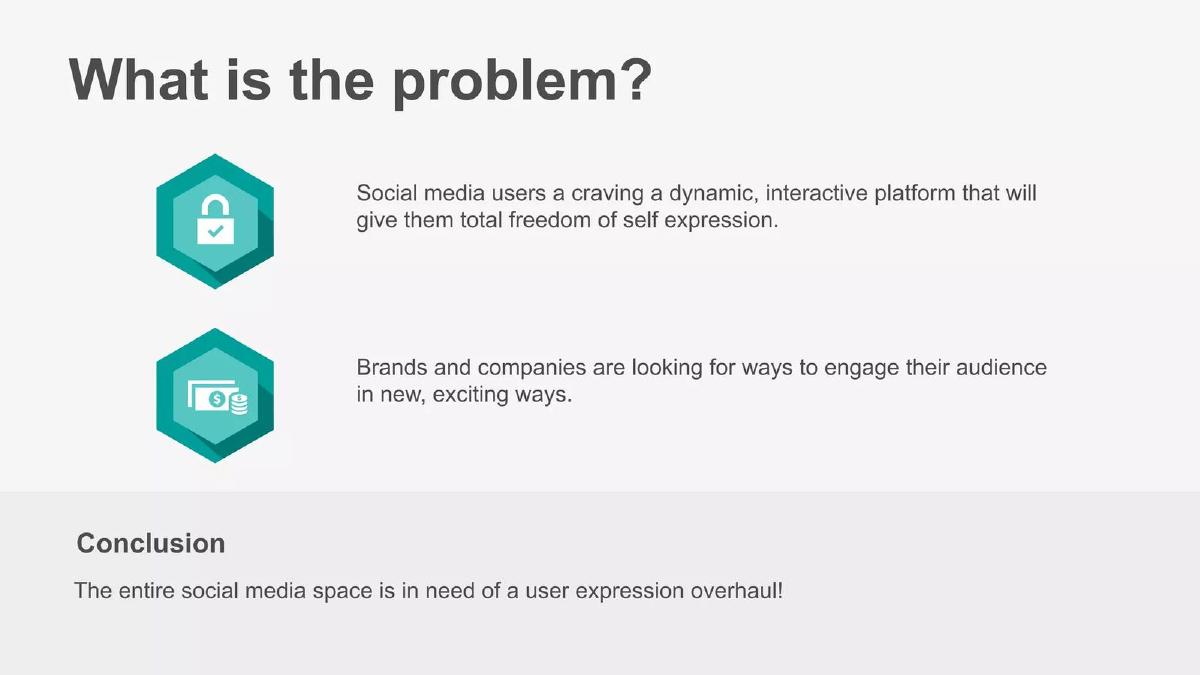The image size is (1200, 675).
Task: Click the line "in new, exciting ways."
Action: point(464,395)
